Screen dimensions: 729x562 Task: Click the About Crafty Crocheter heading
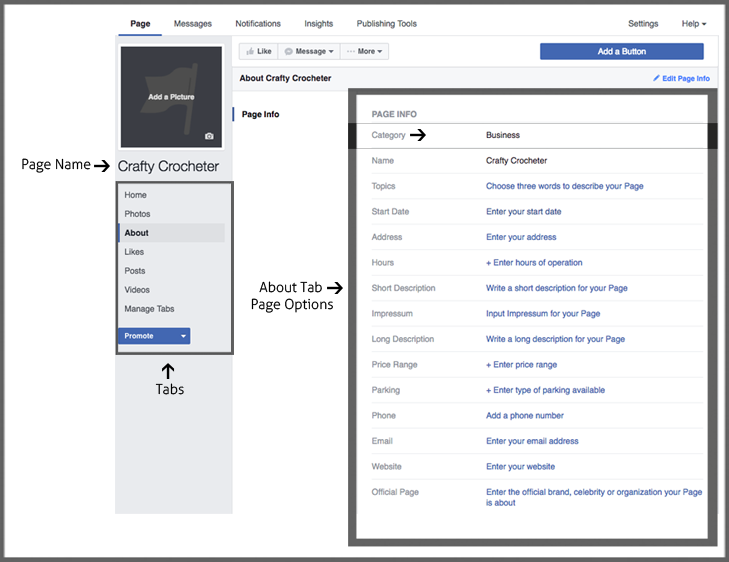coord(285,78)
